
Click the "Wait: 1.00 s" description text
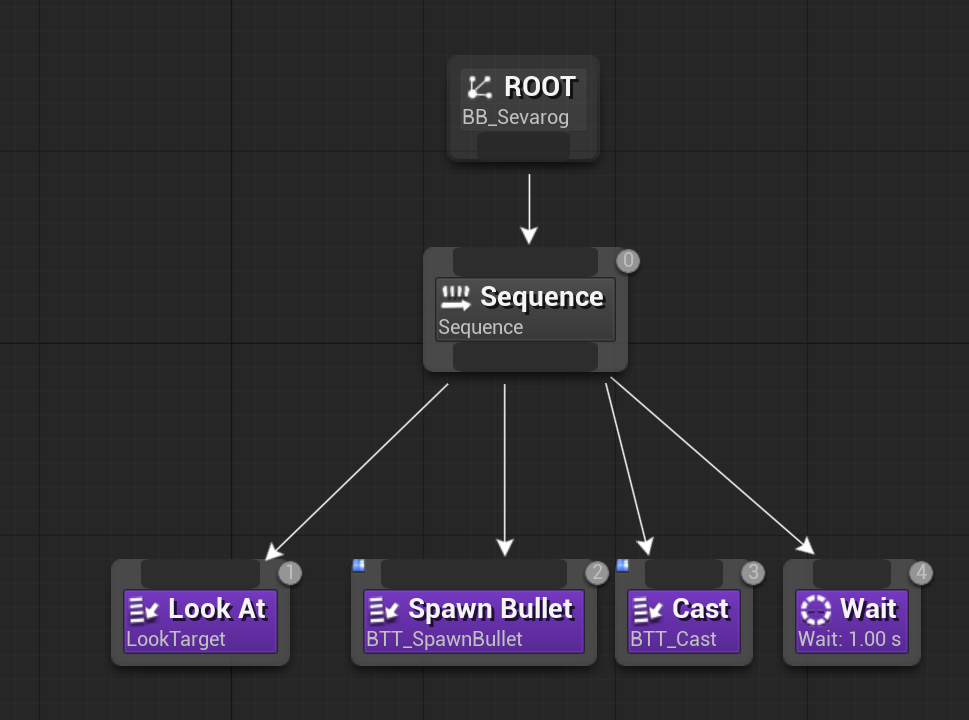point(850,639)
